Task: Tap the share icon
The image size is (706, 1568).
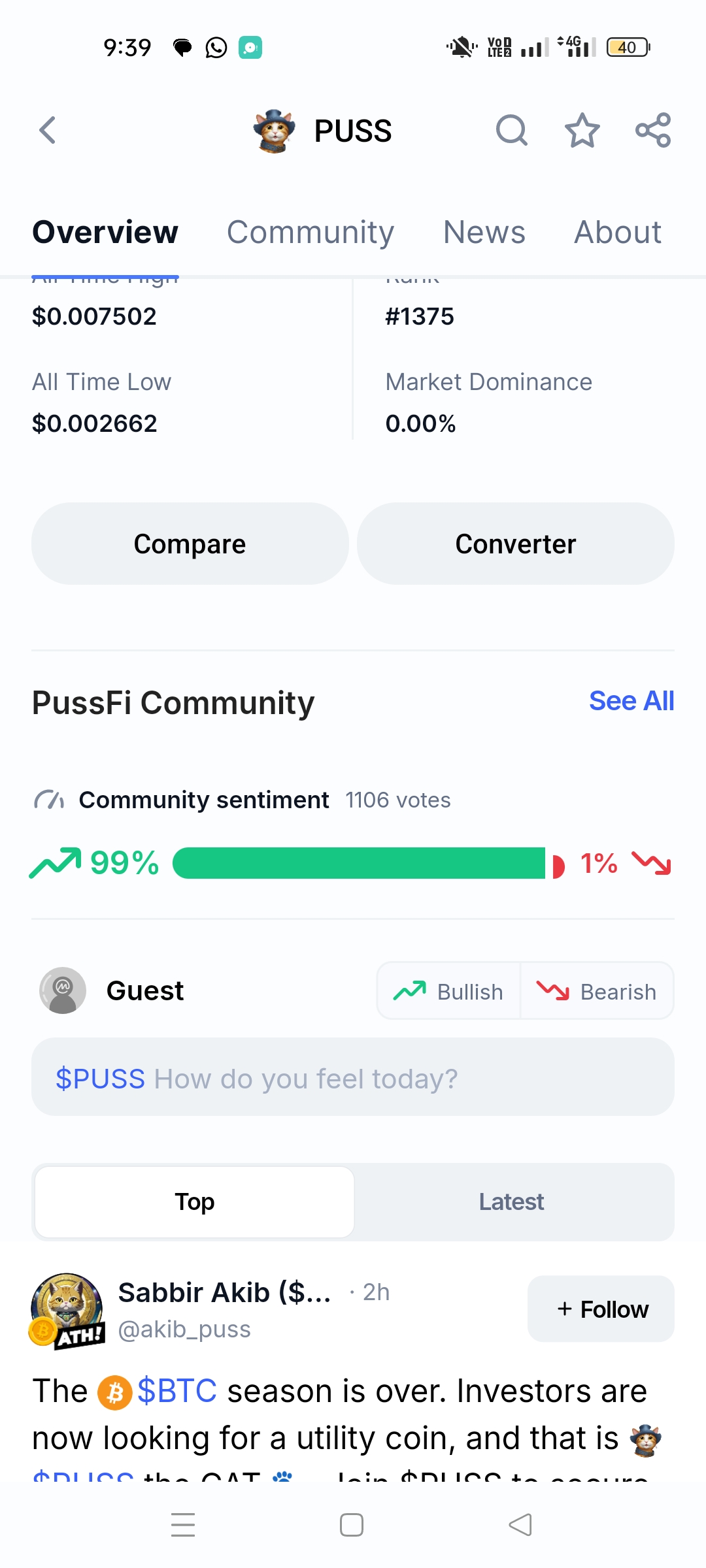Action: [x=653, y=130]
